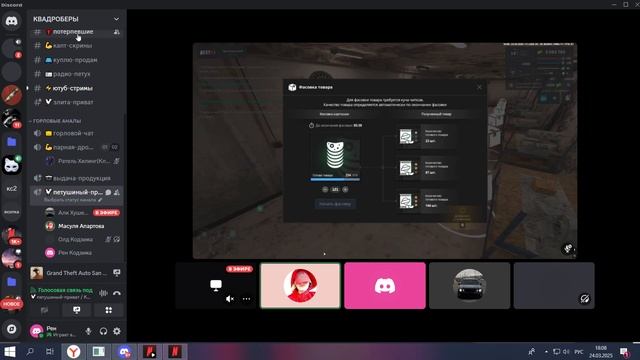Open chat icon of петушиный-пр voice channel
The height and width of the screenshot is (360, 640).
tap(109, 192)
